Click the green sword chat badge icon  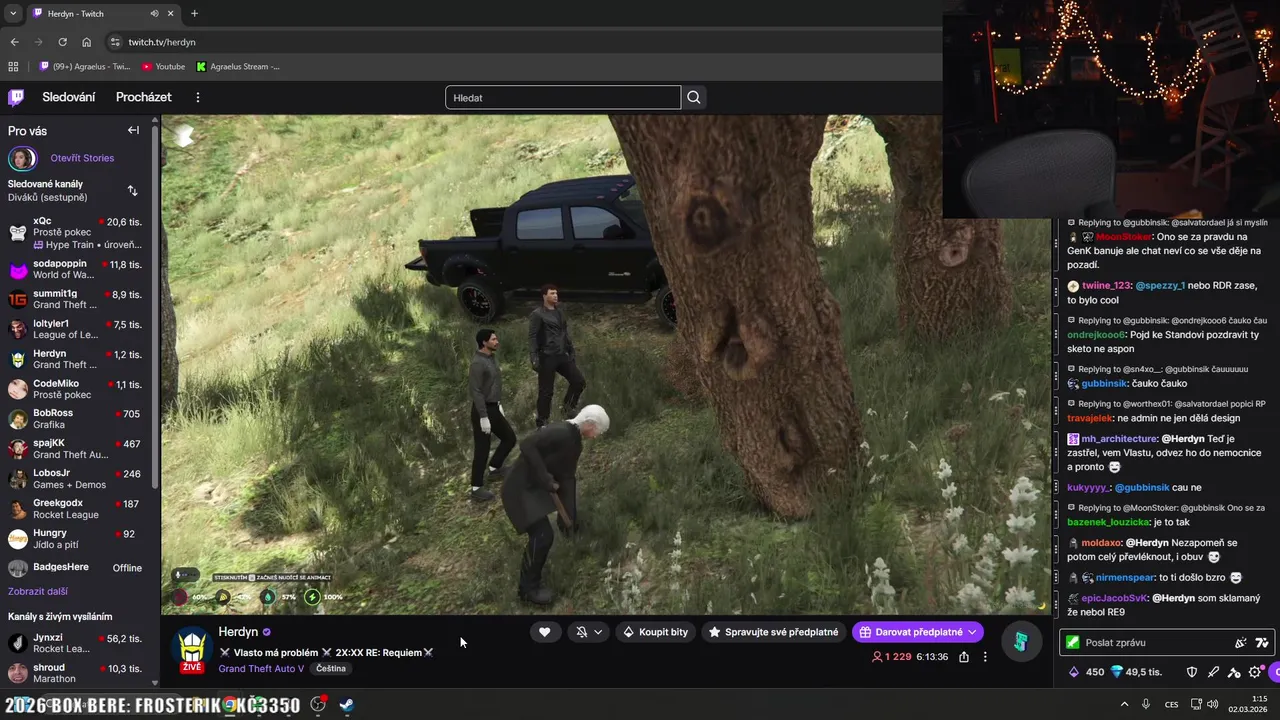(1073, 643)
